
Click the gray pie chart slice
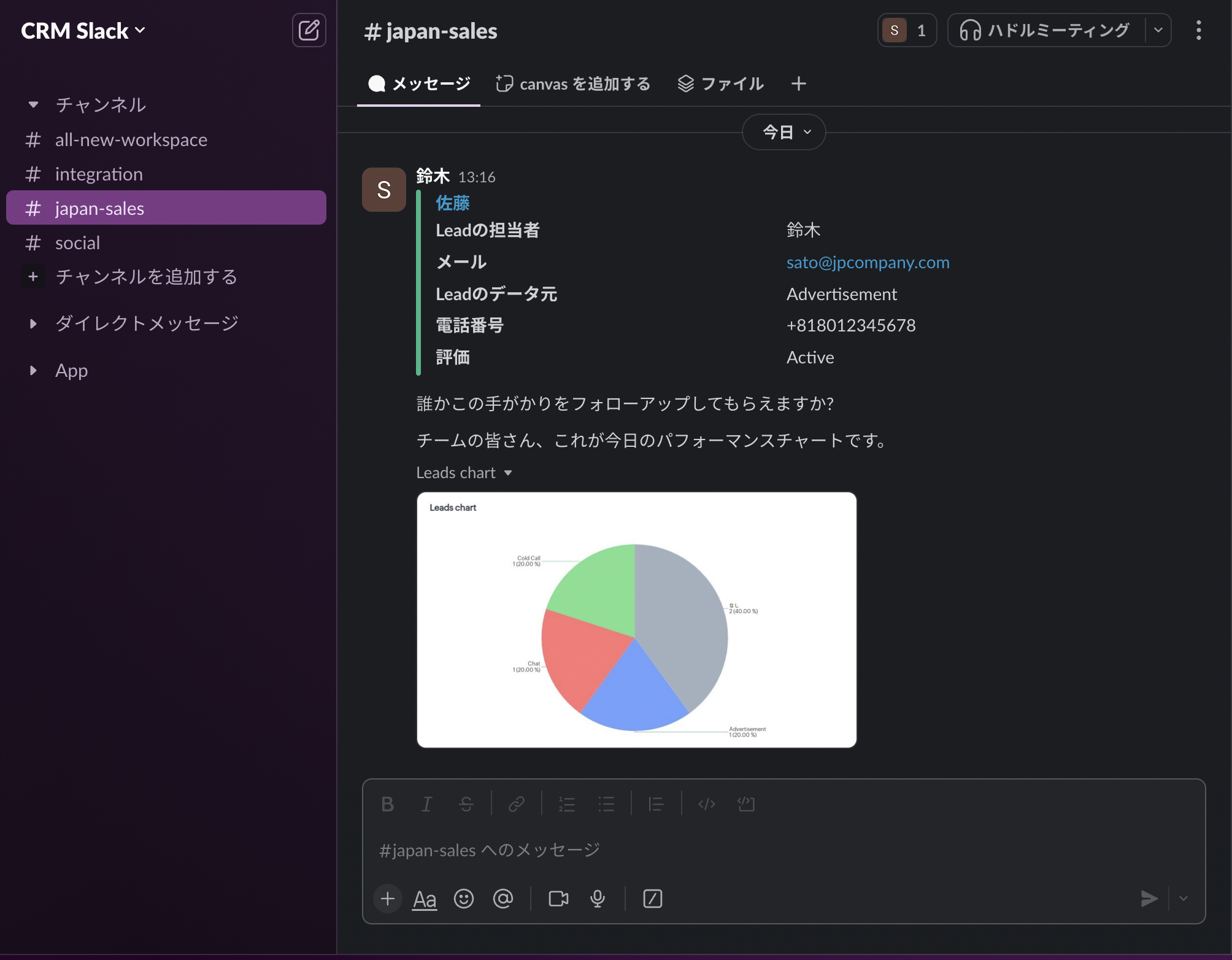pos(681,620)
